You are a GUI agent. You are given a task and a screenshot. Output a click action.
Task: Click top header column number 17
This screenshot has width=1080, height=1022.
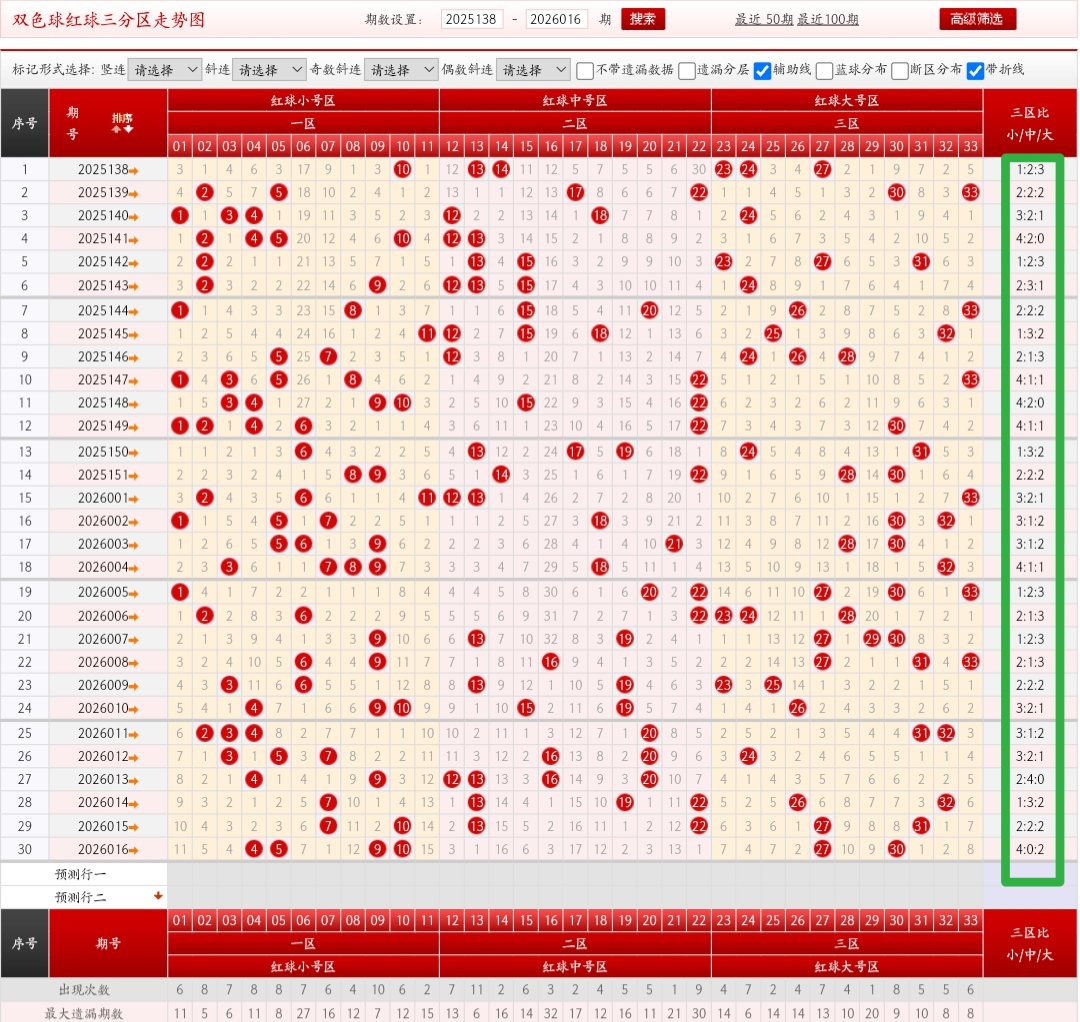[575, 146]
